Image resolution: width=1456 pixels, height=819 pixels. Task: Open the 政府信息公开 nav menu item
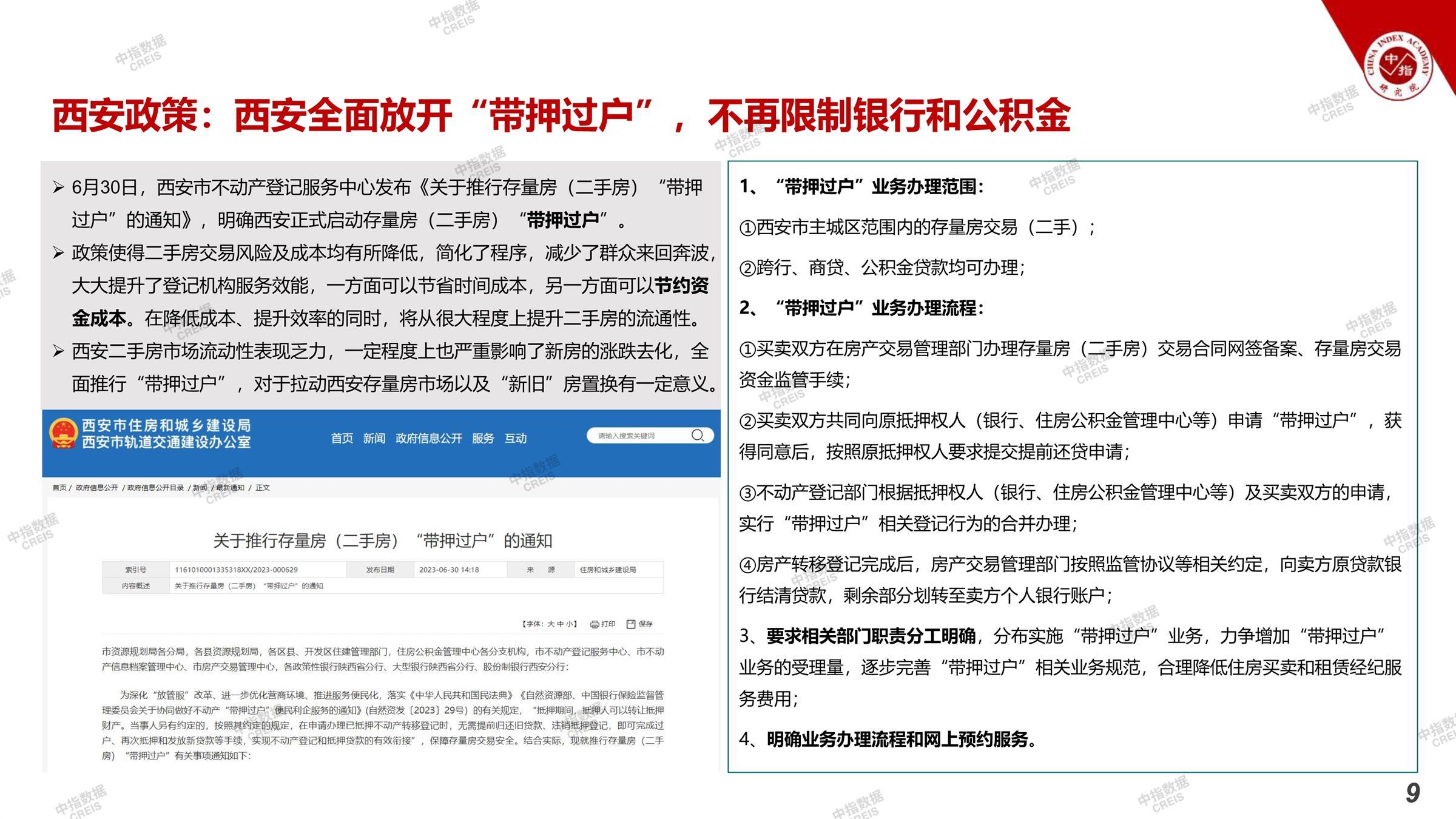click(428, 438)
